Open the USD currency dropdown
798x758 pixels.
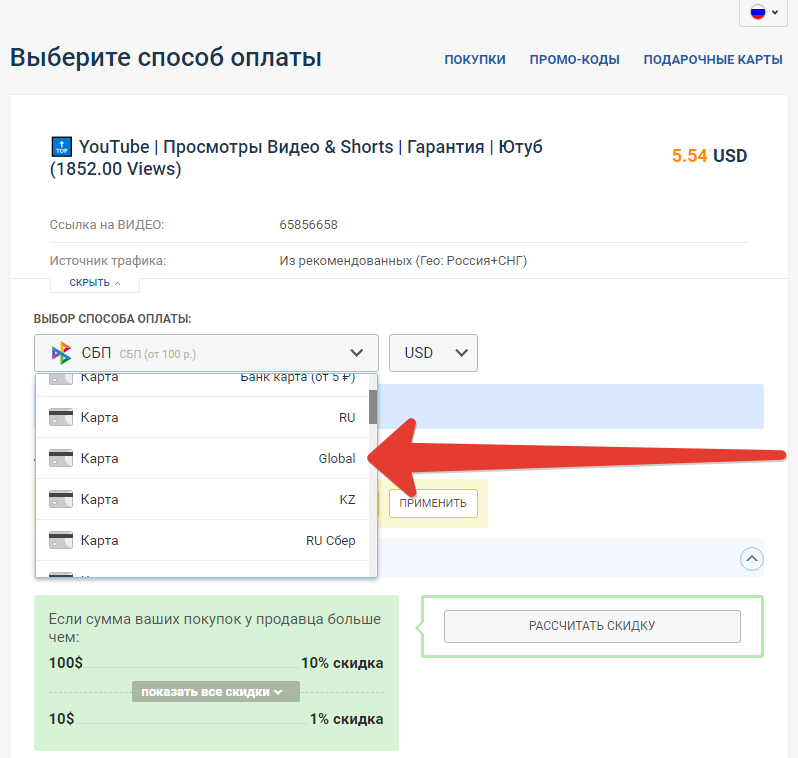433,353
